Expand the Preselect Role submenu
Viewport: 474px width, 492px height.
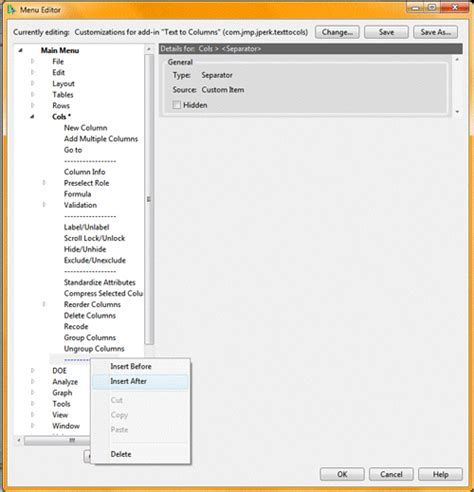(44, 183)
